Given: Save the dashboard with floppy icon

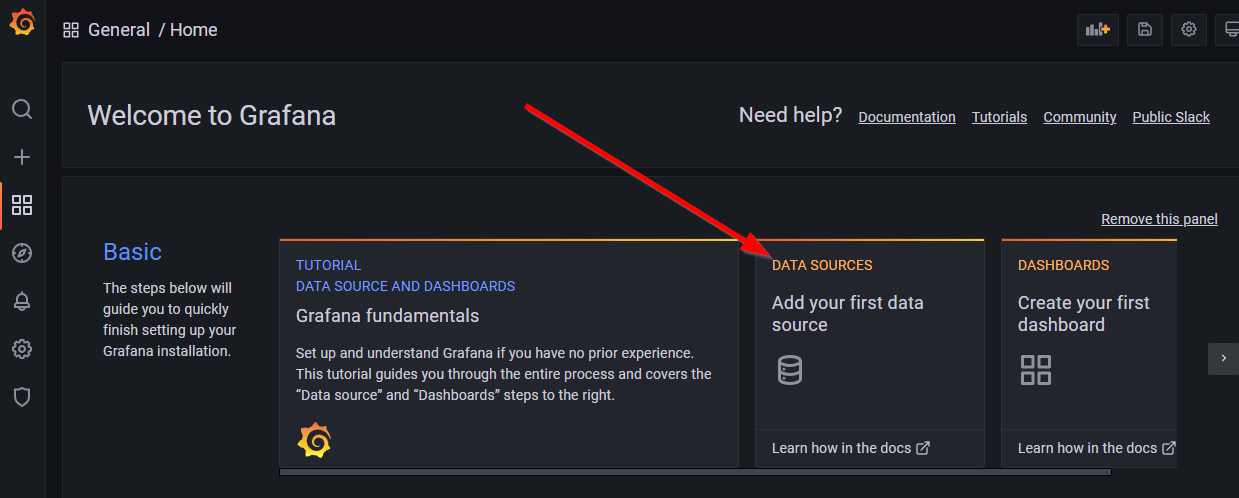Looking at the screenshot, I should click(1145, 30).
